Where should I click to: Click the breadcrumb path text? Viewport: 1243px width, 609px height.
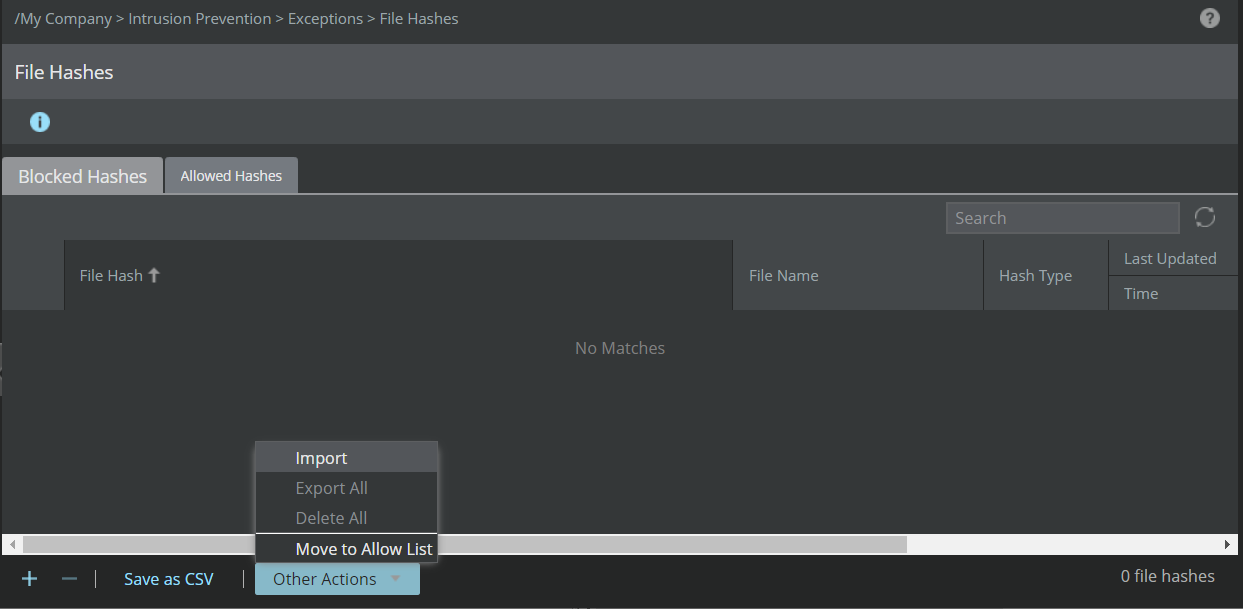tap(237, 18)
